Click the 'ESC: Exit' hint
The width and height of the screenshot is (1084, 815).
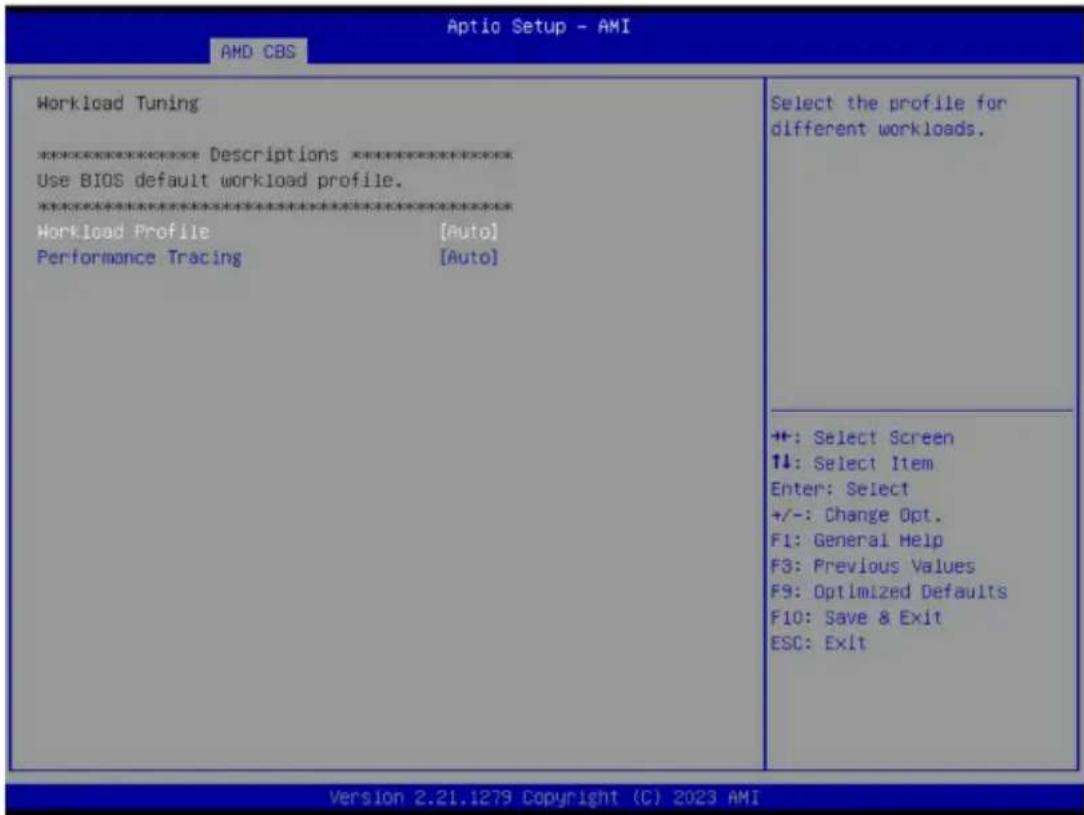click(818, 643)
